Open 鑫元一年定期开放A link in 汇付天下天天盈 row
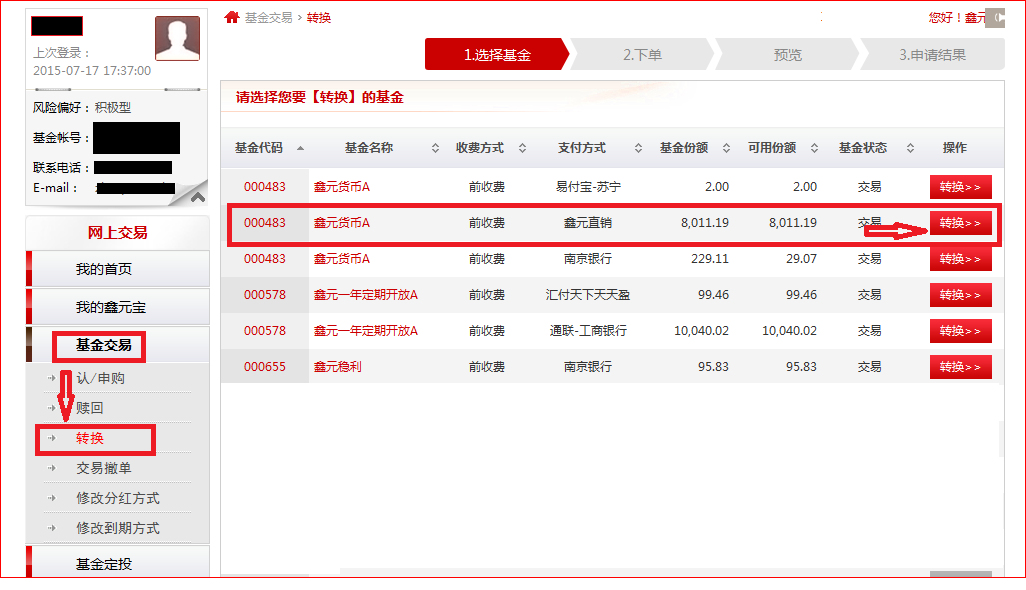Screen dimensions: 1026x590 pos(366,295)
